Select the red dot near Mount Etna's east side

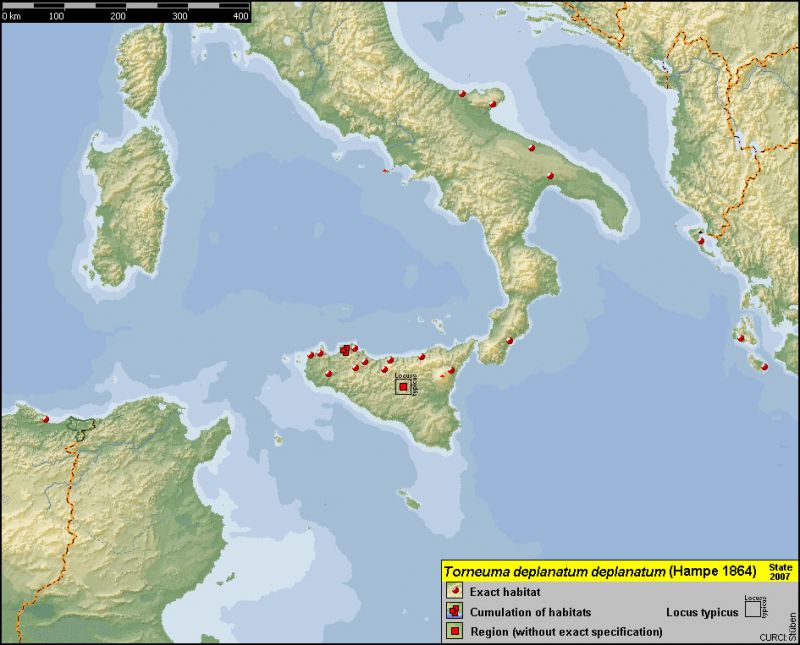click(451, 370)
